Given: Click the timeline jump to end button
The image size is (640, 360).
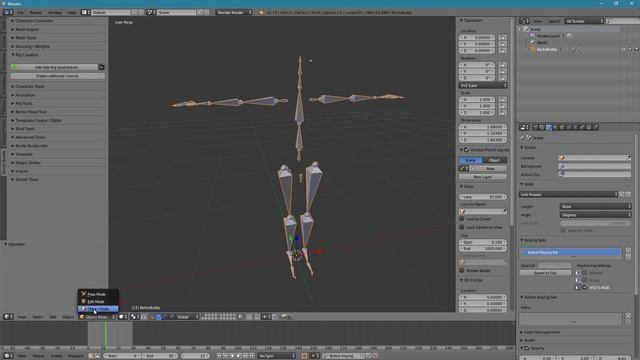Looking at the screenshot, I should (252, 356).
